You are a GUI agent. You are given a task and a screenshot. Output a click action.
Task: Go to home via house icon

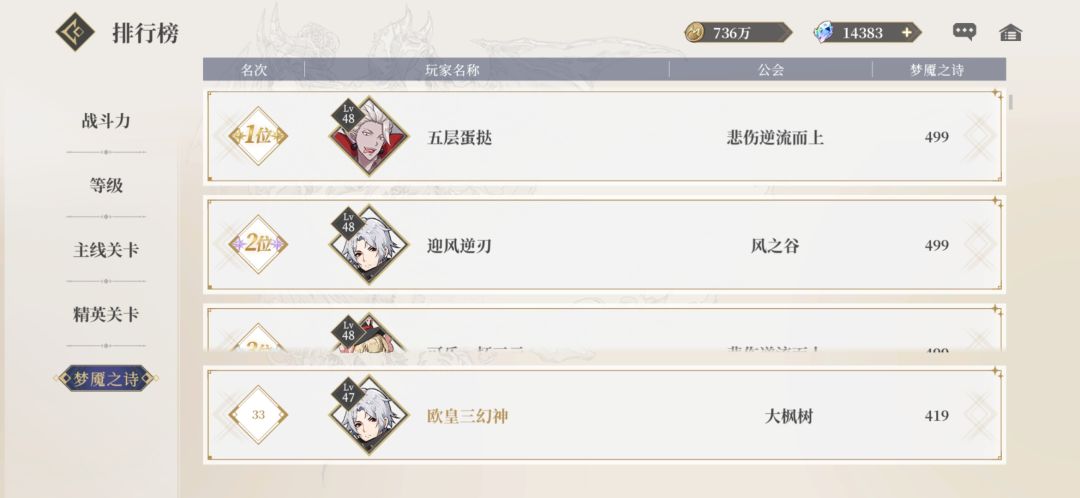point(1010,32)
